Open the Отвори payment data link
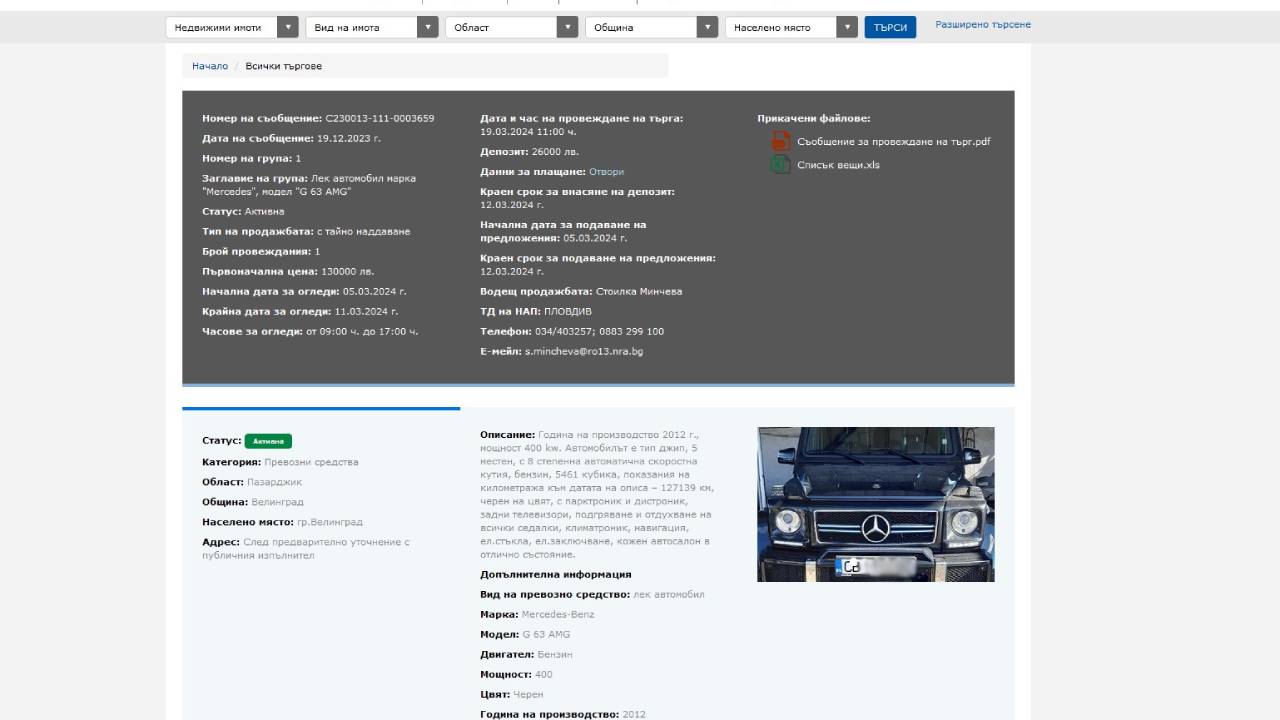 [608, 171]
